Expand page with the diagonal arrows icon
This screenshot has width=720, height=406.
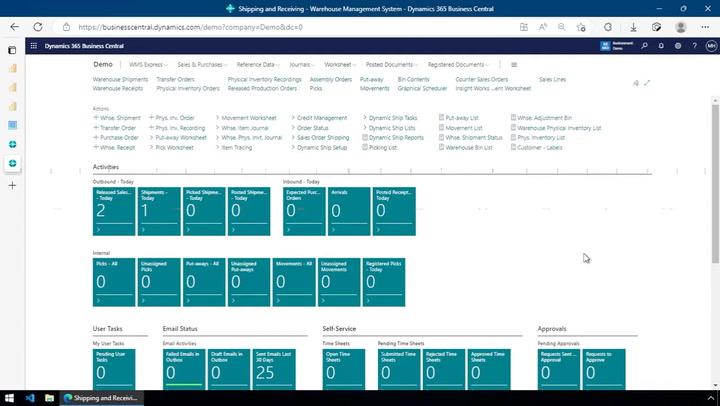647,83
